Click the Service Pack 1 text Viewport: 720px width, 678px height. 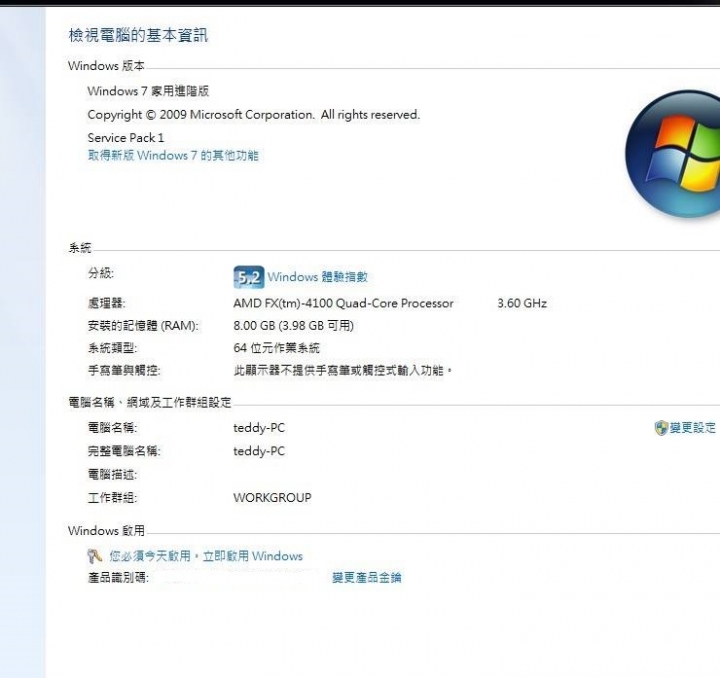(x=126, y=138)
